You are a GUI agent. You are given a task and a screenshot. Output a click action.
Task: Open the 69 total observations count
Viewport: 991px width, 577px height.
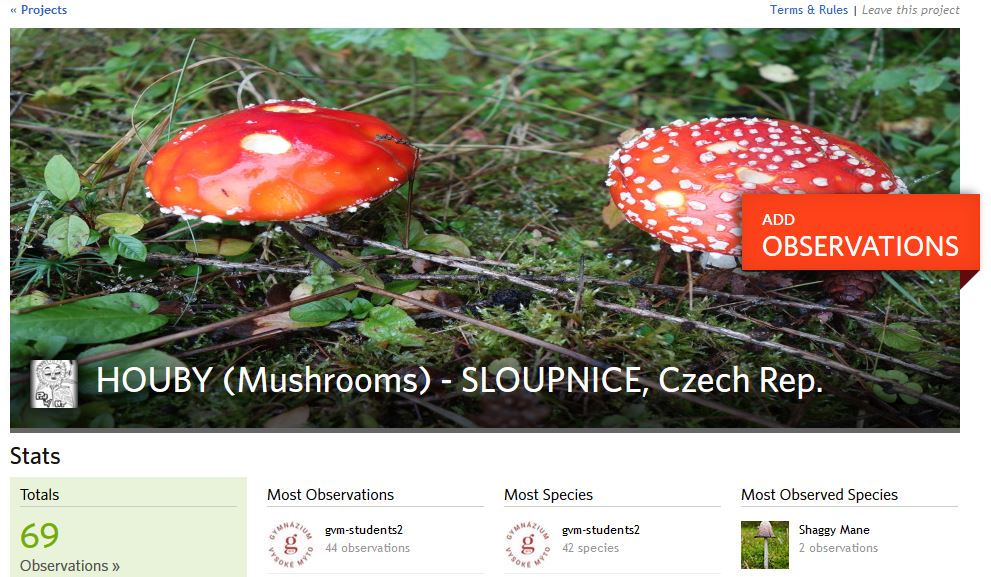39,536
